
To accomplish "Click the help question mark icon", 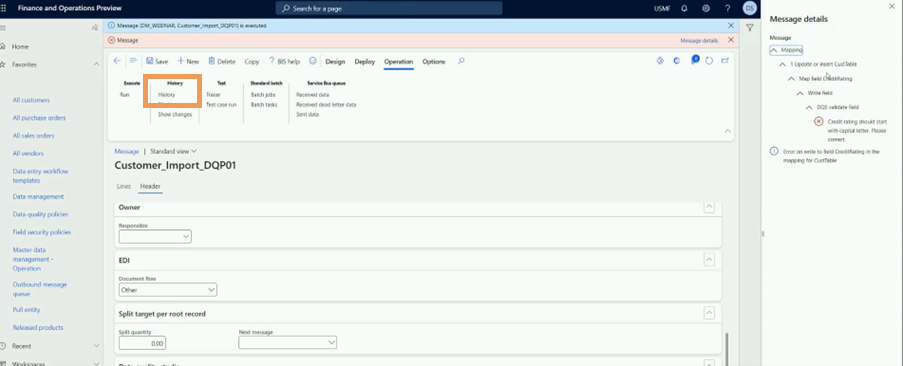I will [x=727, y=8].
